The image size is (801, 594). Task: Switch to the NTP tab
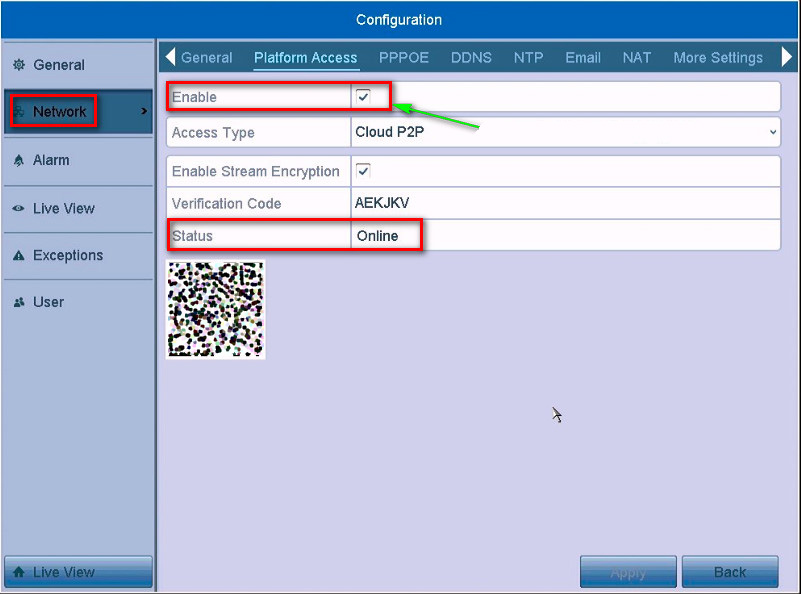click(x=528, y=58)
